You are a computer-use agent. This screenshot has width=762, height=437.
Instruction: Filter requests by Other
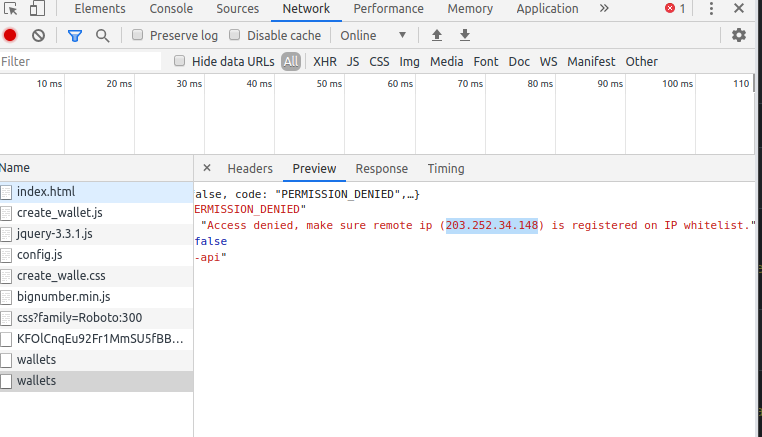point(641,62)
